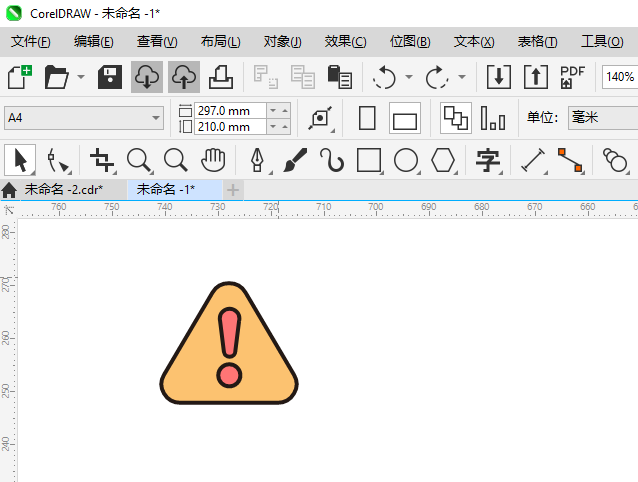Click the Home welcome screen icon

pyautogui.click(x=9, y=190)
